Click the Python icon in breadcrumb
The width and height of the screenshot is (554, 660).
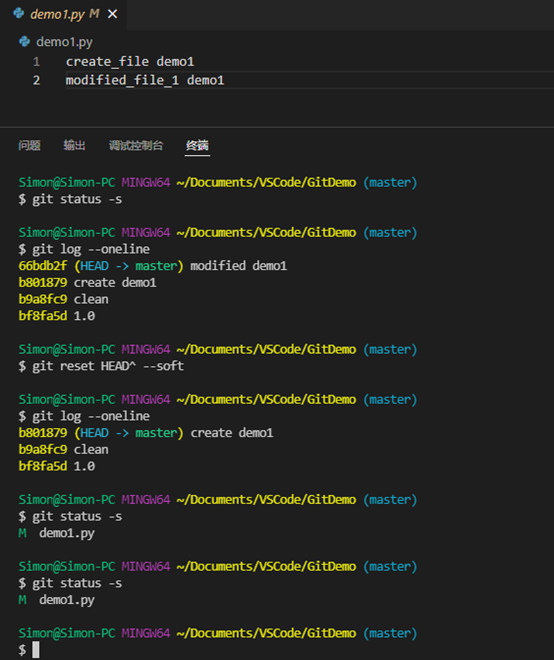[24, 42]
